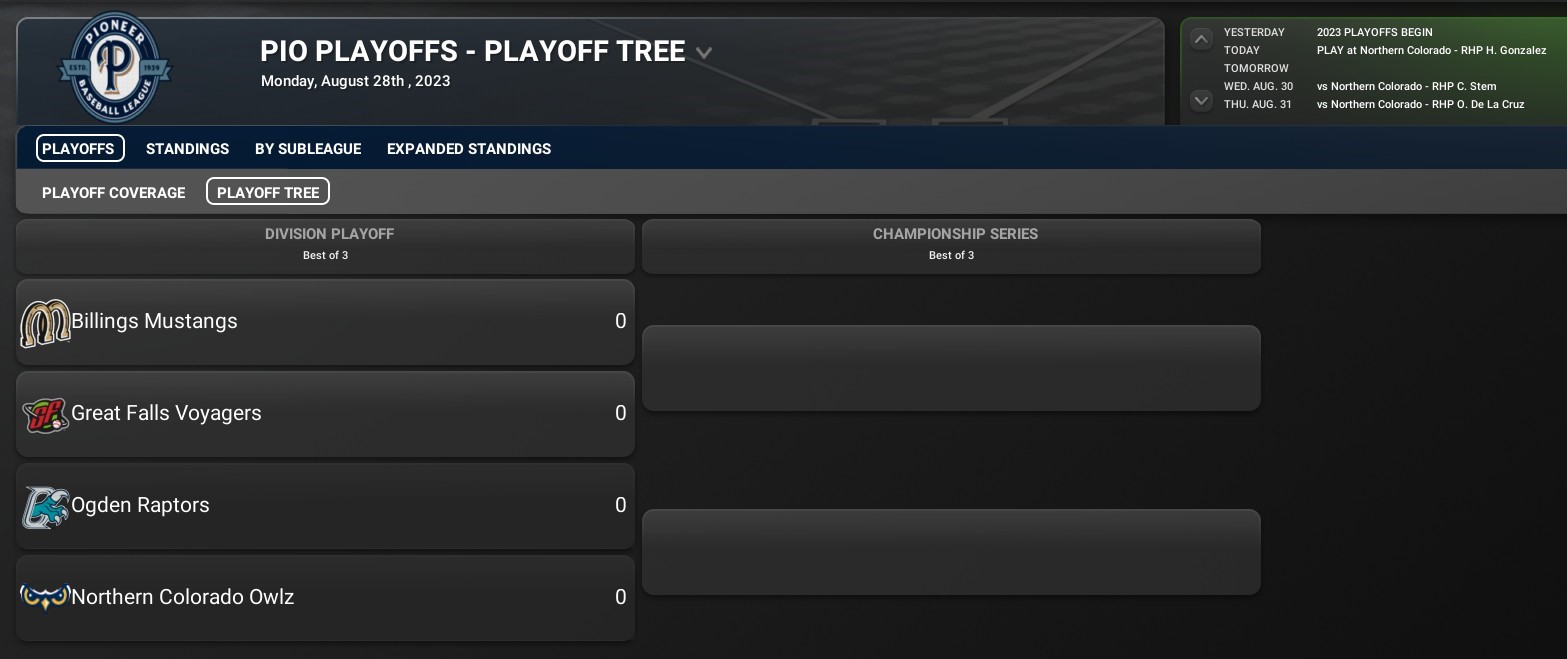Select the Expanded Standings tab
Screen dimensions: 1567x659
(468, 149)
